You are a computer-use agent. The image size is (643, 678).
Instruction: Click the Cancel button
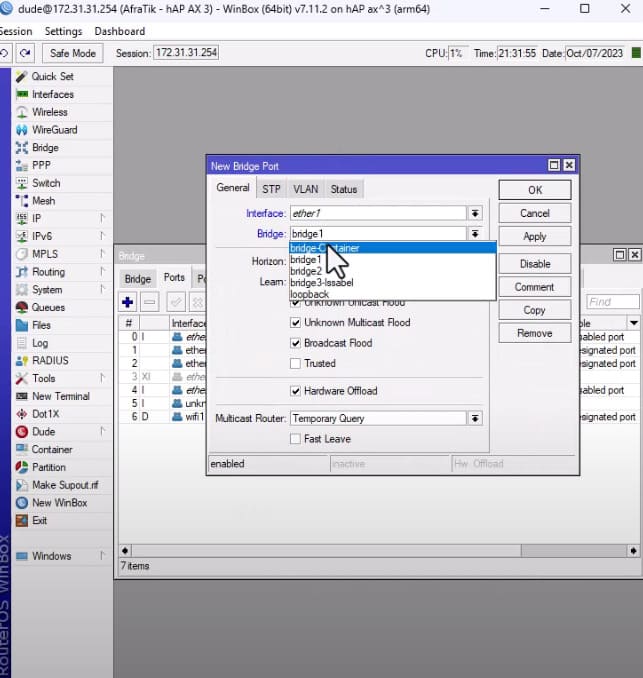(x=535, y=214)
